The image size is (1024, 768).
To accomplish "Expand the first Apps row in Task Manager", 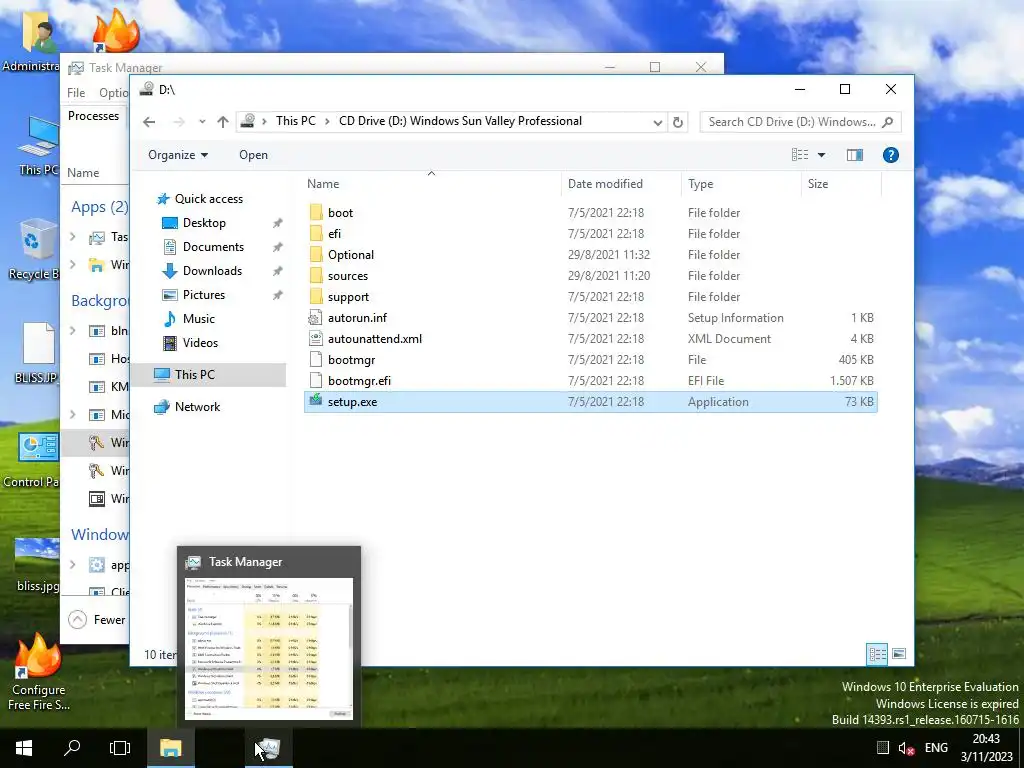I will [x=73, y=236].
